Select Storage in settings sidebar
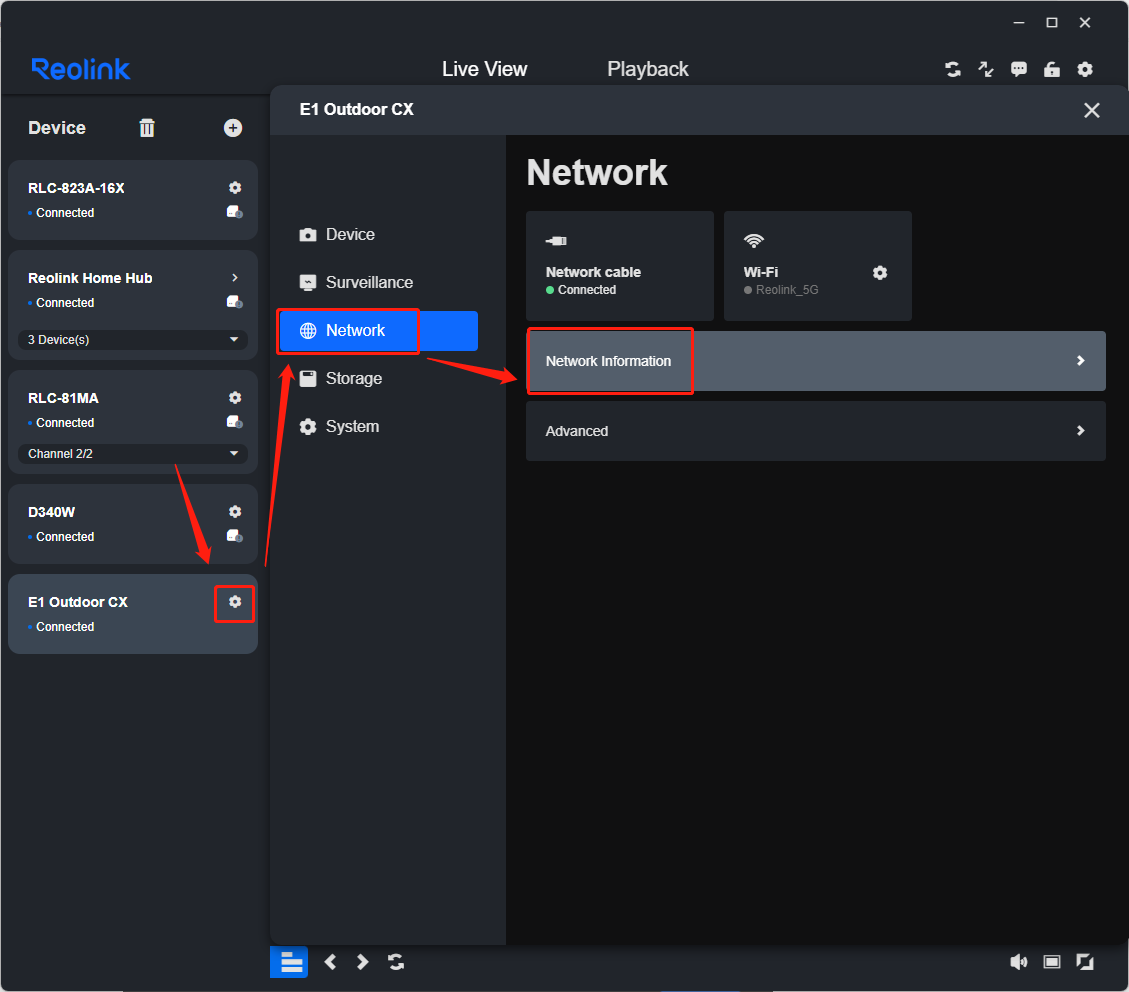 378,379
